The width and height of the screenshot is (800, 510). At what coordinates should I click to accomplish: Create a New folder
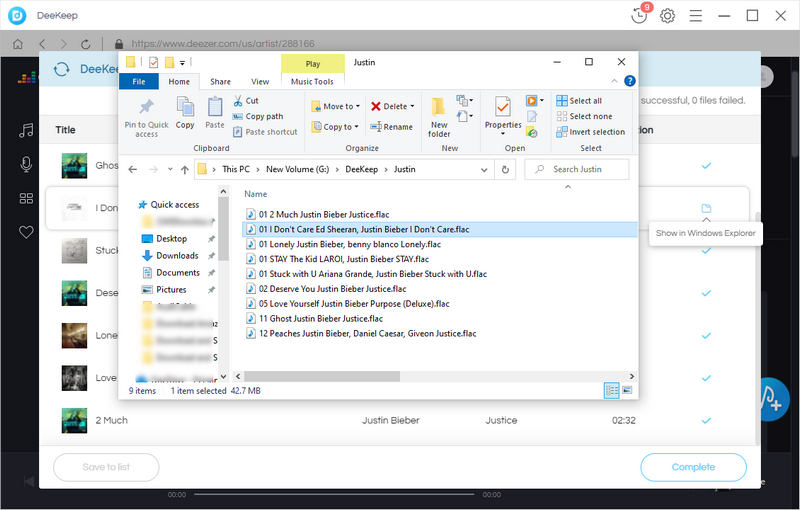click(x=439, y=117)
